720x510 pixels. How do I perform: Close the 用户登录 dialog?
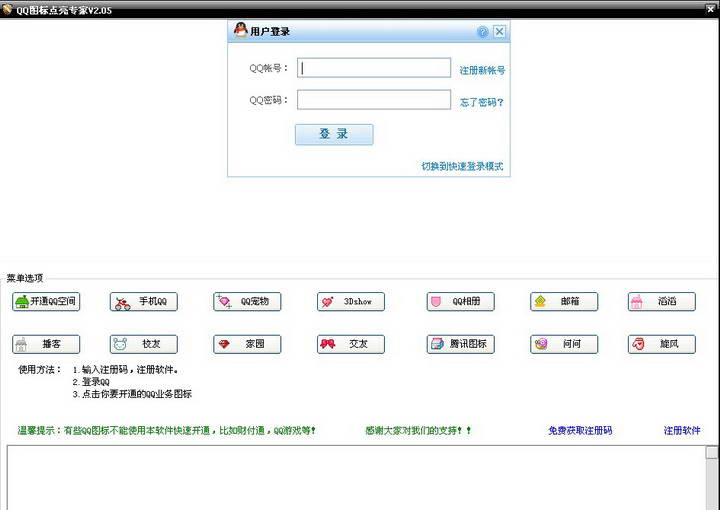click(499, 32)
